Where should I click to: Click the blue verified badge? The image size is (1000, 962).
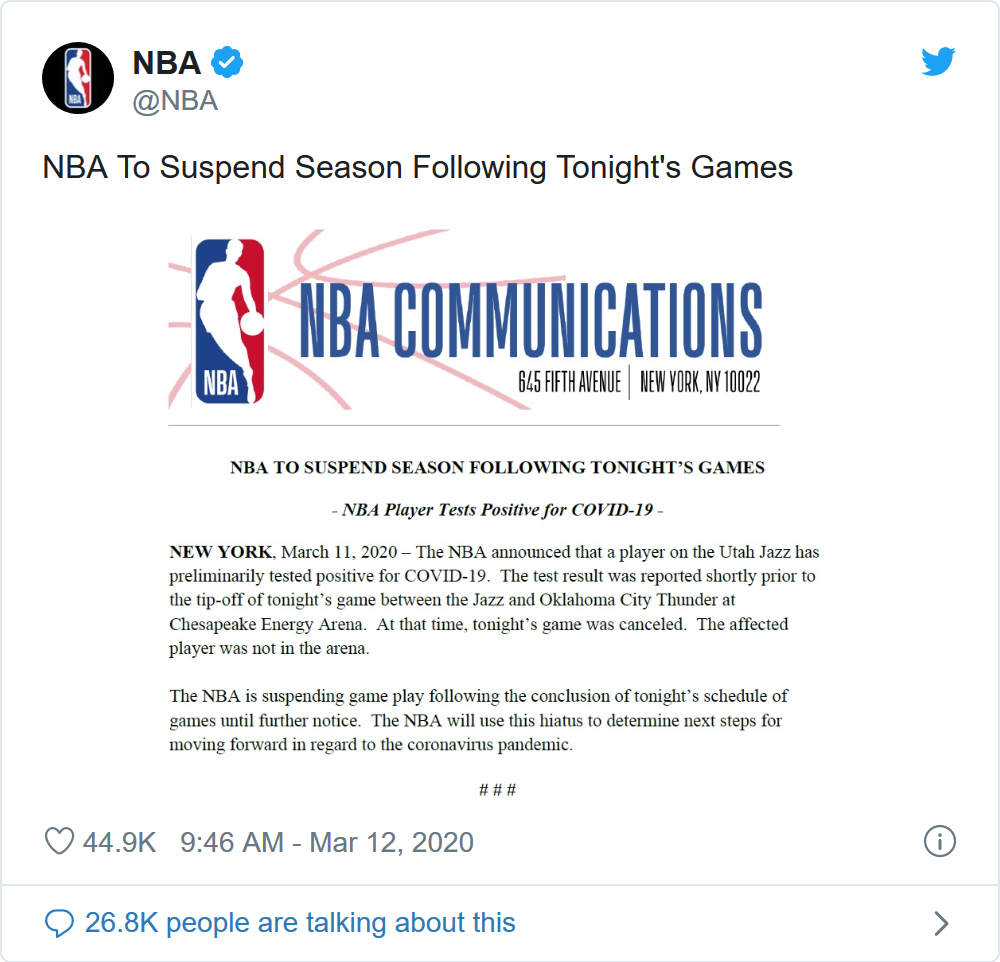click(x=229, y=63)
